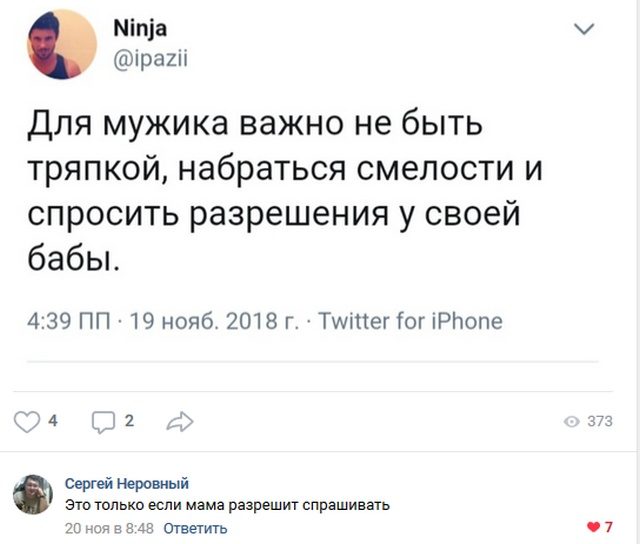640x544 pixels.
Task: Open Сергей Неровный's profile name link
Action: coord(126,483)
